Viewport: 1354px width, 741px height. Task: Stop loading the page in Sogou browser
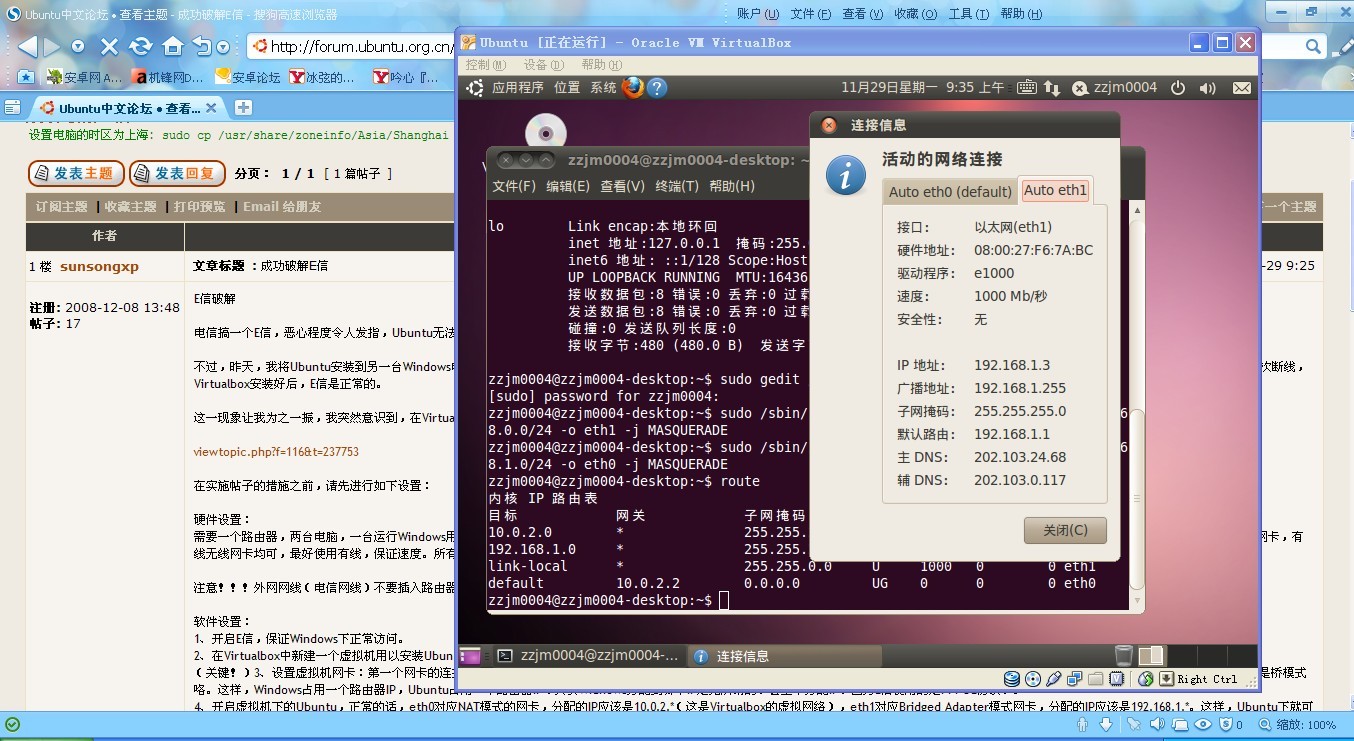(110, 46)
